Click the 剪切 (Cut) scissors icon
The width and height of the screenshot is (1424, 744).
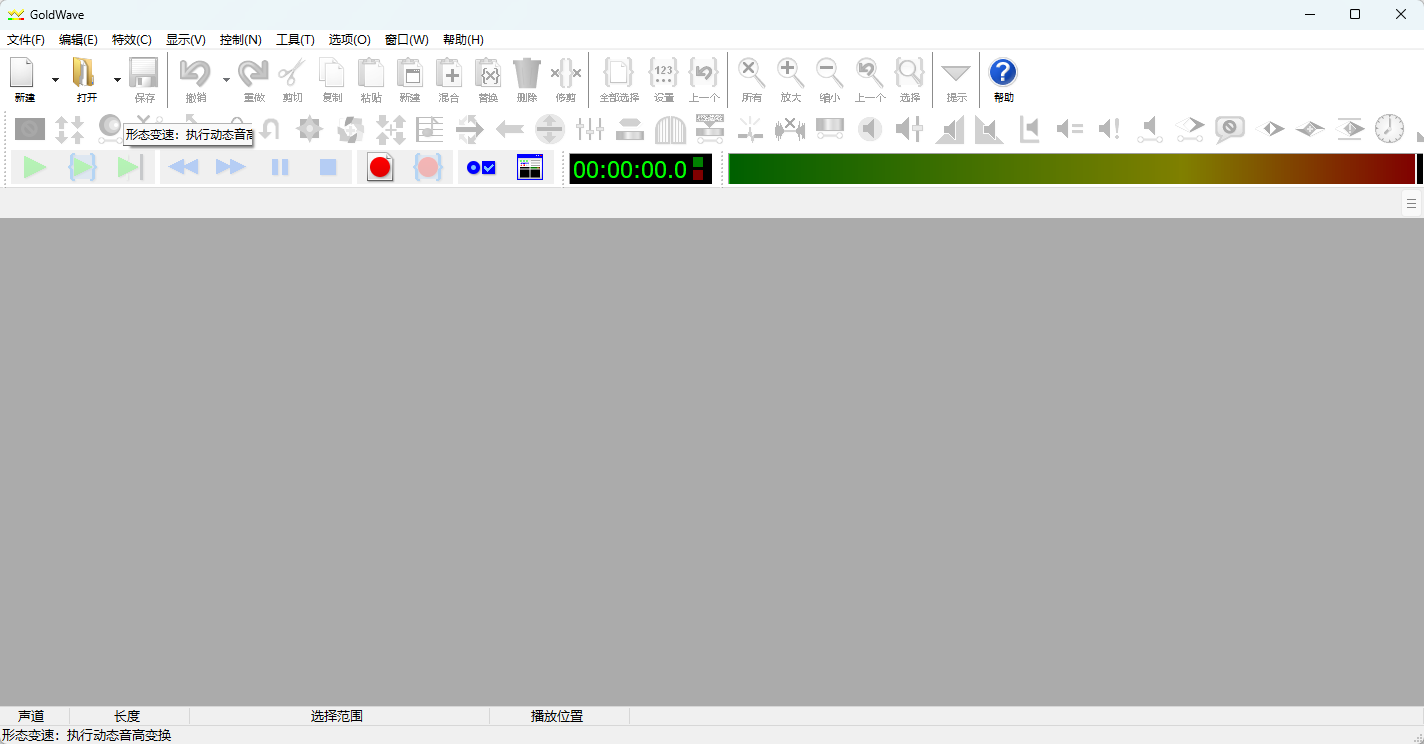[x=292, y=79]
